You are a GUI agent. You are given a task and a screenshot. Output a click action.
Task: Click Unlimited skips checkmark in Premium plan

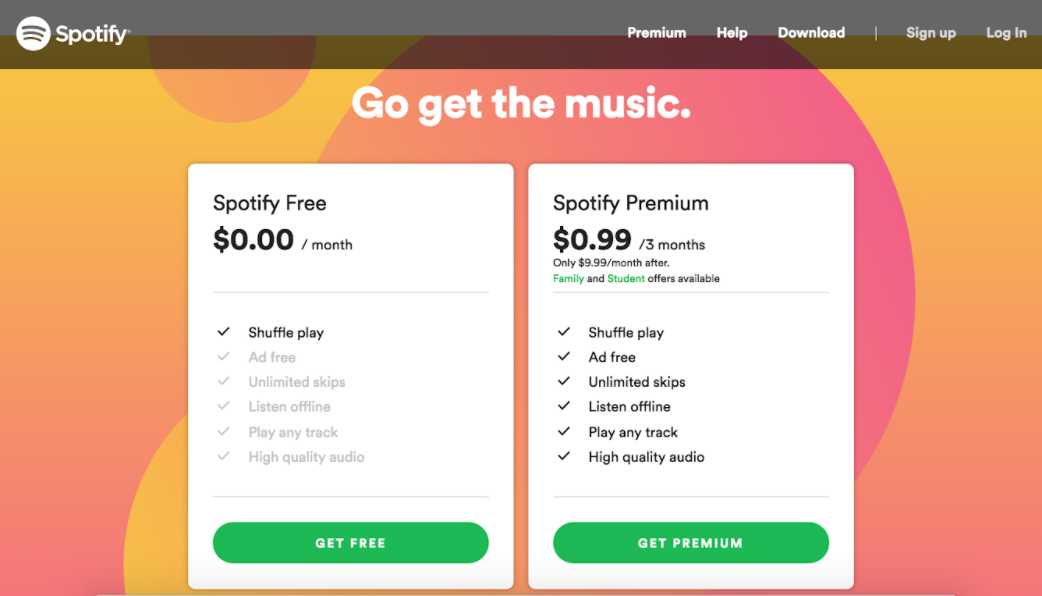pos(564,382)
